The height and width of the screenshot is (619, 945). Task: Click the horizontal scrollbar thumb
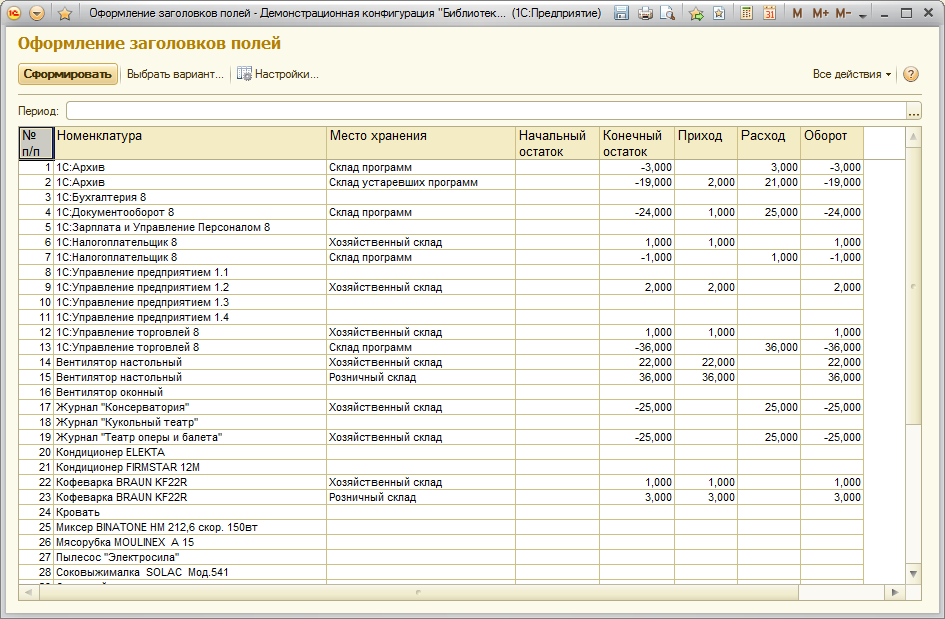pyautogui.click(x=418, y=592)
